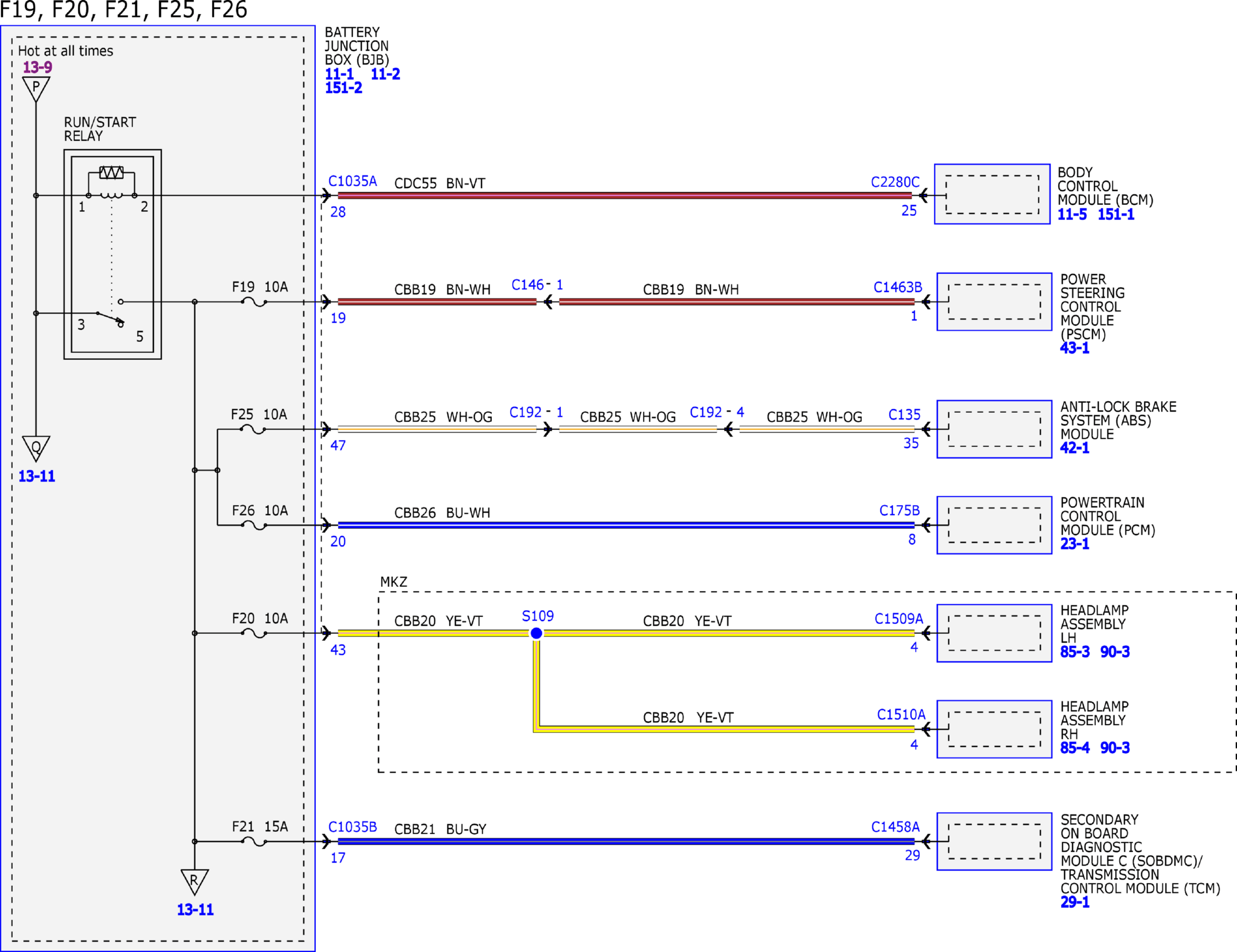Viewport: 1237px width, 952px height.
Task: Open the 23-1 Powertrain Control Module reference
Action: pyautogui.click(x=1074, y=544)
